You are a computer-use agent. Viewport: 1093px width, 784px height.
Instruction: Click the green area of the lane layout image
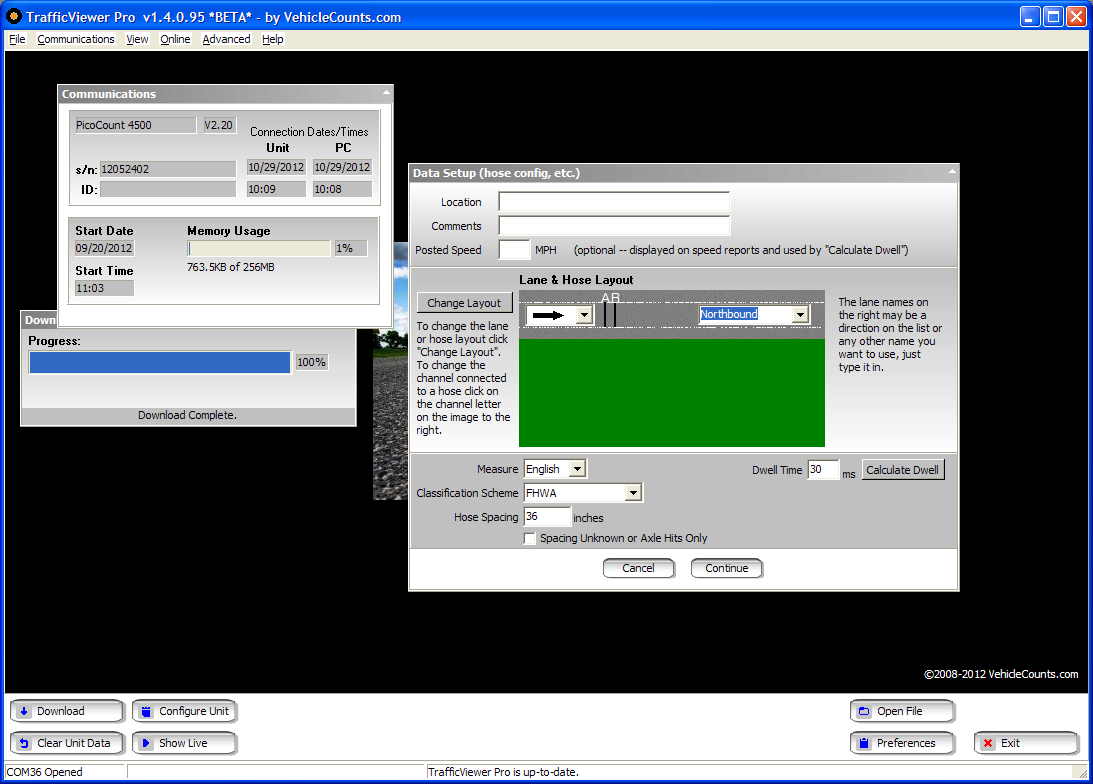coord(672,392)
